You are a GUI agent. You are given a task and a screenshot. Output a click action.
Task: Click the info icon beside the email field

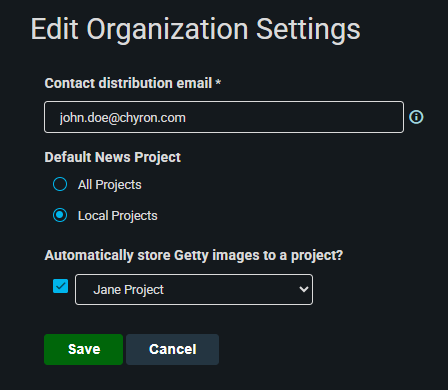click(416, 117)
